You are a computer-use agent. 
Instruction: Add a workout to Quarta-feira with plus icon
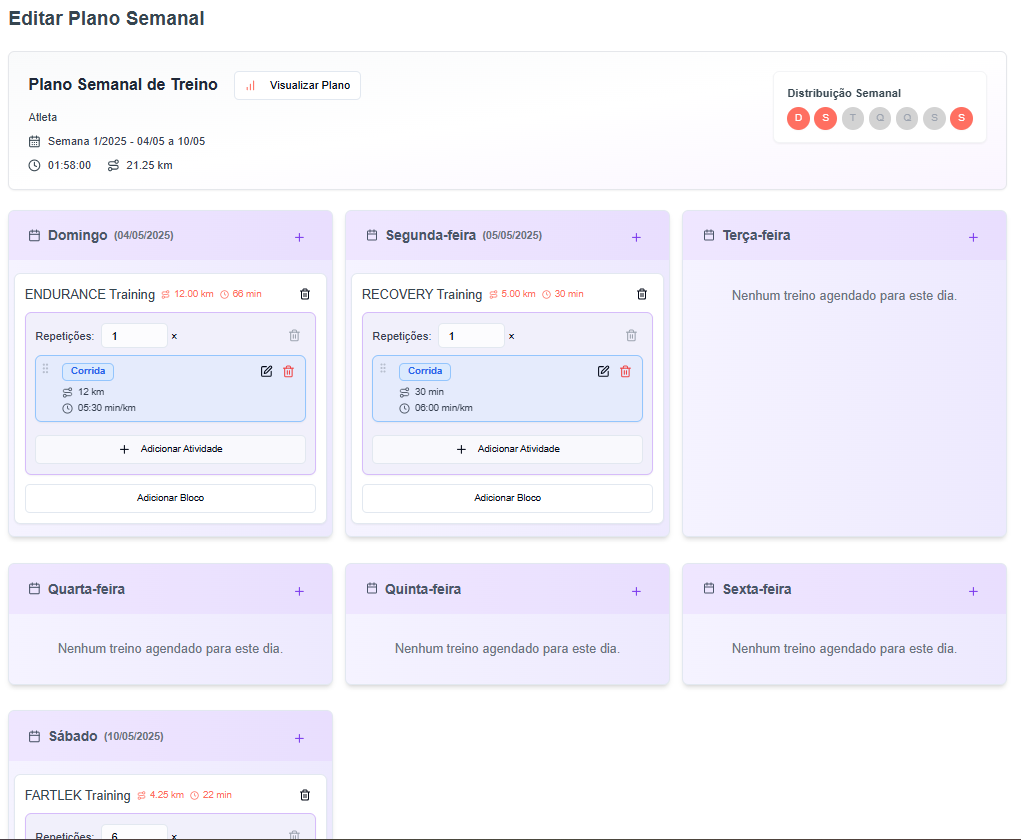pyautogui.click(x=300, y=591)
